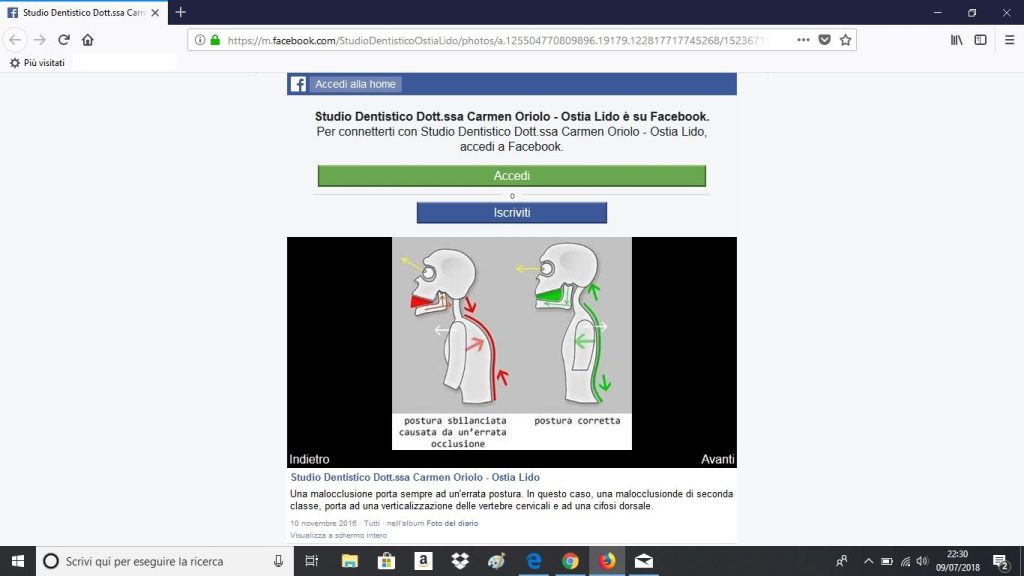This screenshot has width=1024, height=576.
Task: Go to the Firefox home page icon
Action: tap(88, 40)
